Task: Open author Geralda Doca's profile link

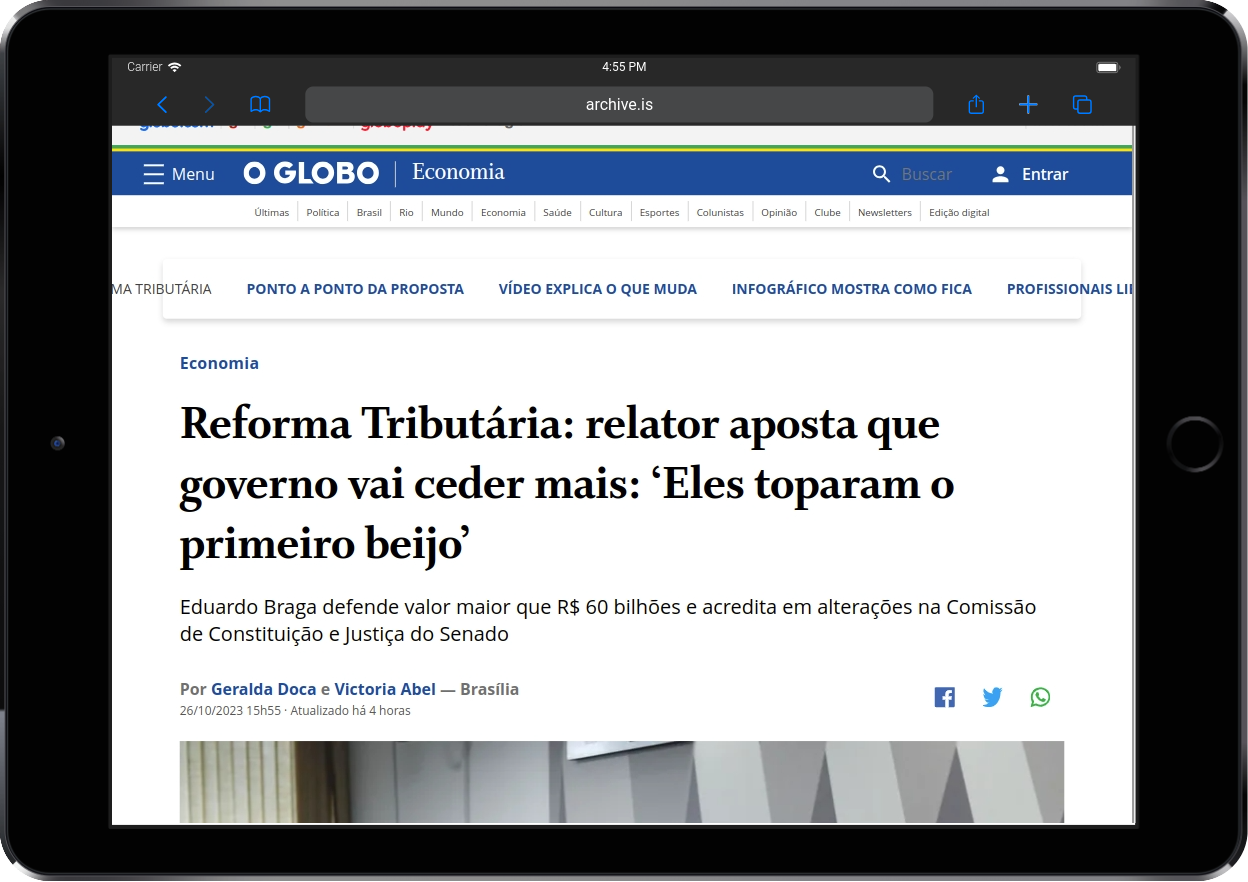Action: click(263, 689)
